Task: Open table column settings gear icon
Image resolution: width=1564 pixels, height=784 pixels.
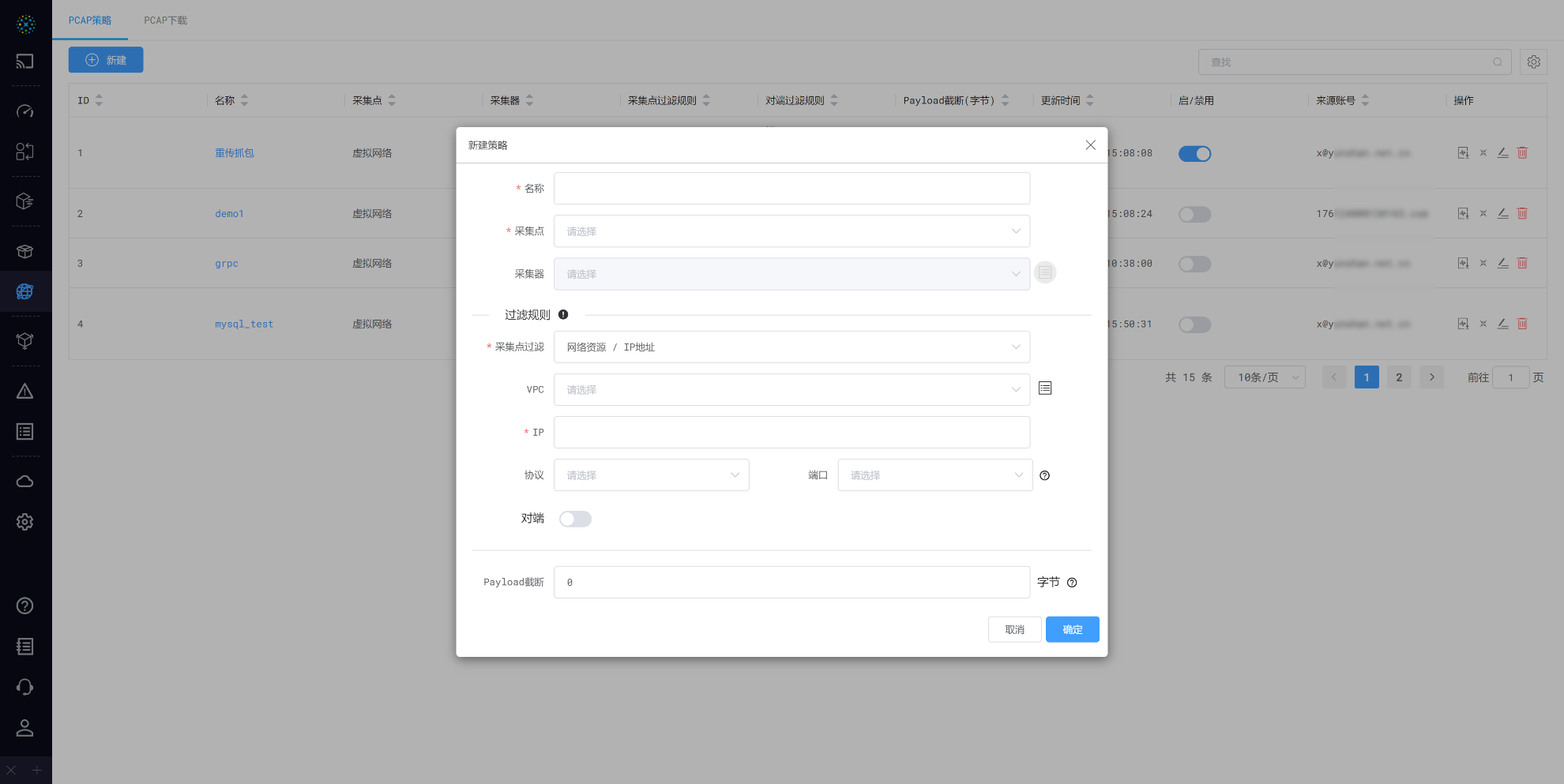Action: tap(1533, 62)
